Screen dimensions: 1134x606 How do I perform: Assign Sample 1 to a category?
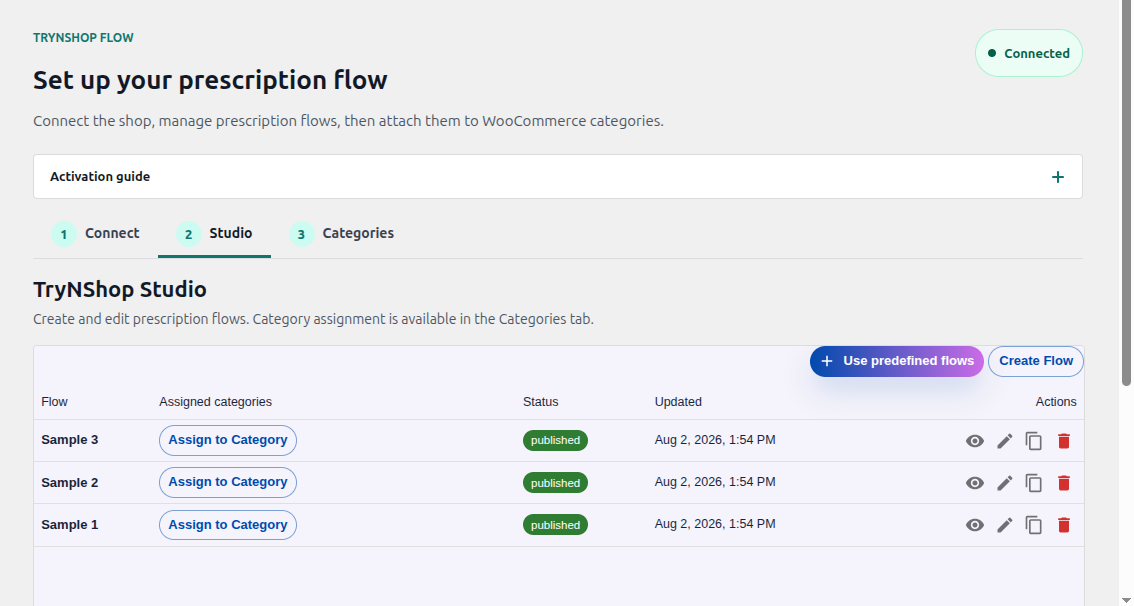tap(228, 525)
